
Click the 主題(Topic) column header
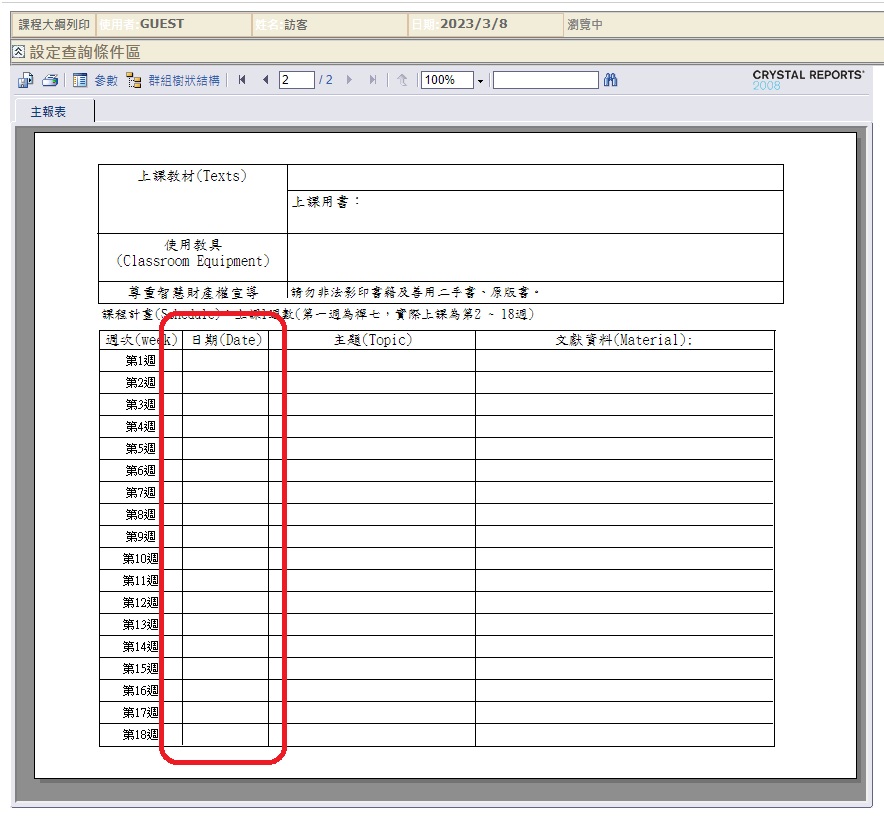(373, 340)
